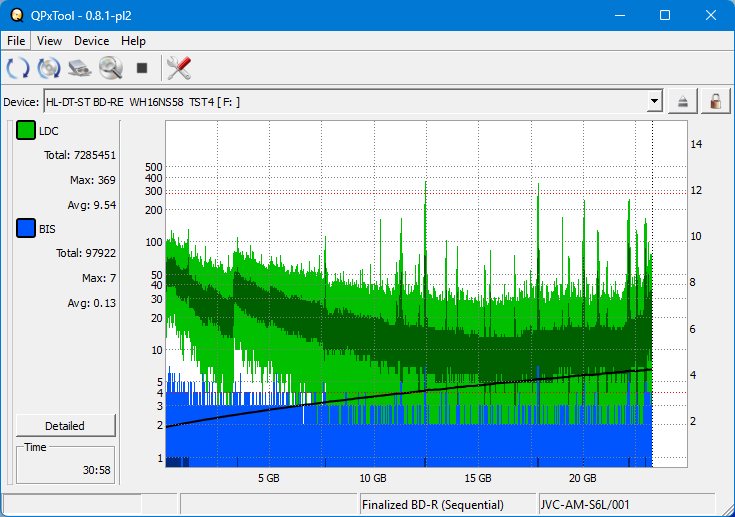Start scan with the disc magnifier icon

pos(110,68)
